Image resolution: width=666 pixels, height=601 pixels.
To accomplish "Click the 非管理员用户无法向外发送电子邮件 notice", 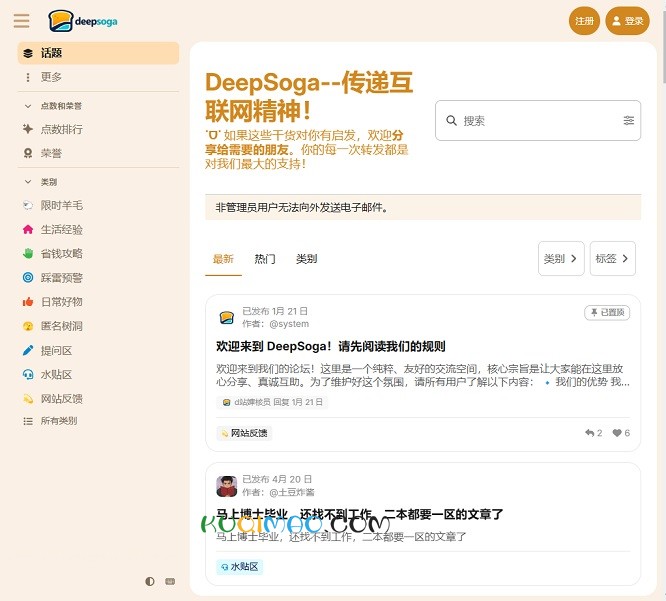I will [423, 207].
